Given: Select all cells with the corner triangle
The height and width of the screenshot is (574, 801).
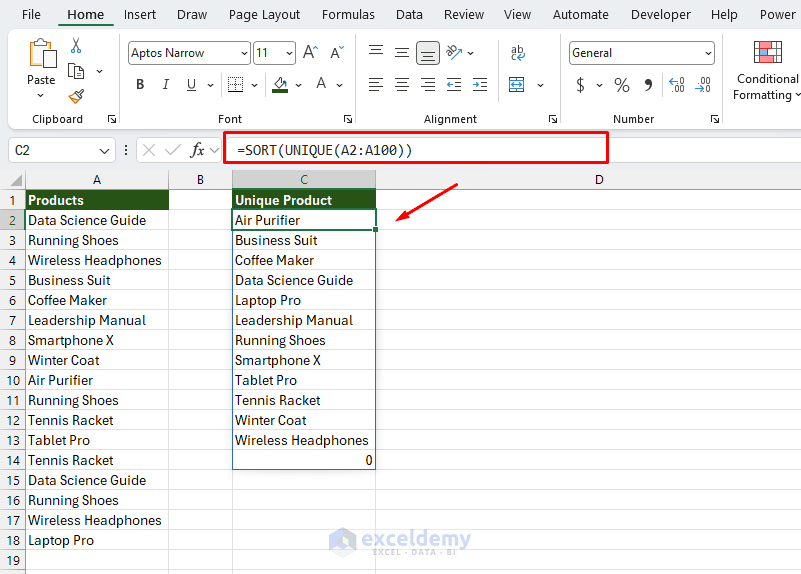Looking at the screenshot, I should (16, 180).
